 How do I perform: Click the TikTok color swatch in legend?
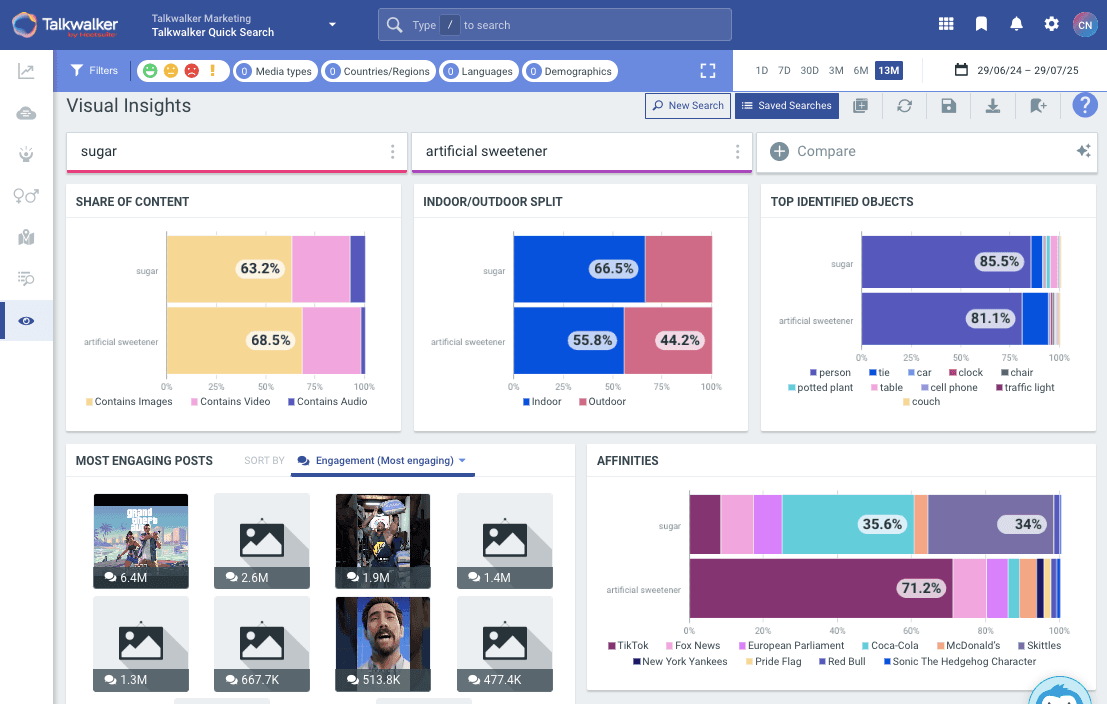coord(612,646)
